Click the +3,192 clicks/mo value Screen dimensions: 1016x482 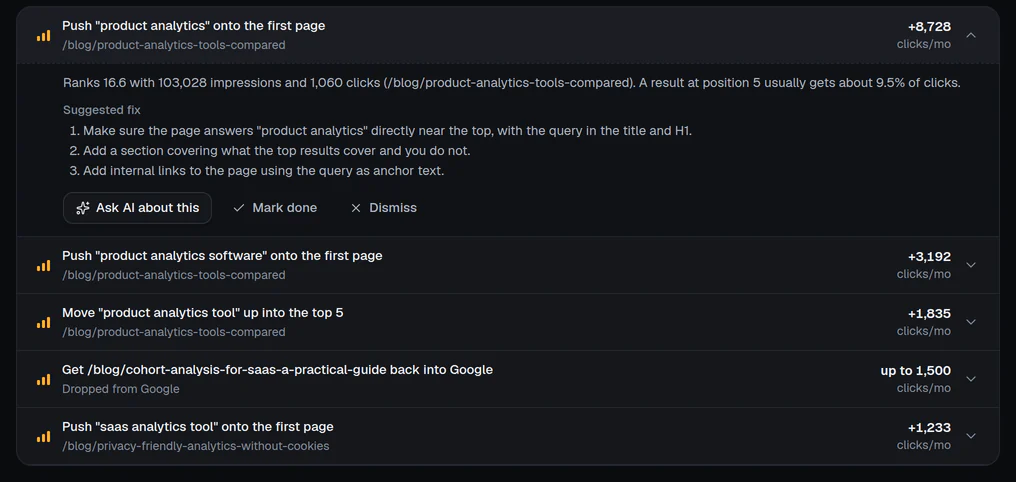tap(929, 257)
